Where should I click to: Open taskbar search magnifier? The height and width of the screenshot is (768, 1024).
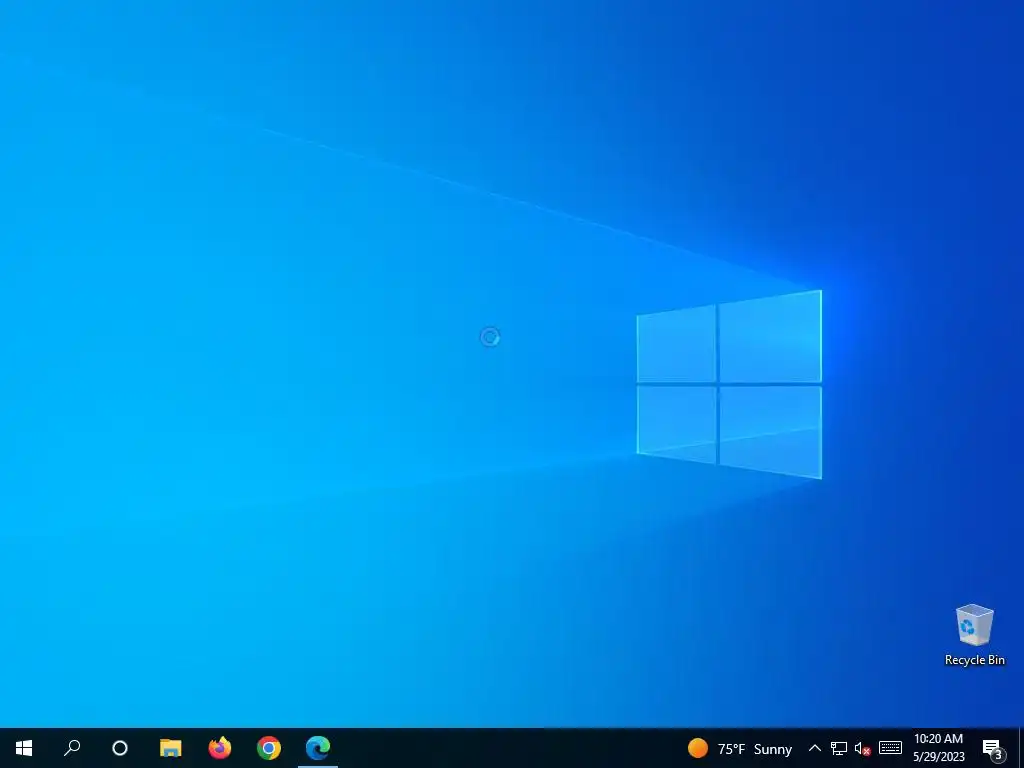(x=72, y=748)
